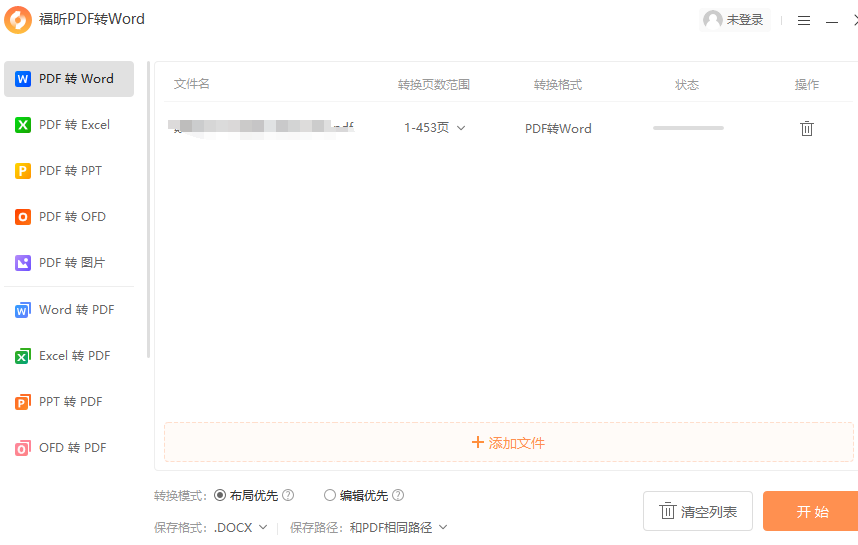Switch to PDF 转 Word tab
858x545 pixels.
coord(69,79)
